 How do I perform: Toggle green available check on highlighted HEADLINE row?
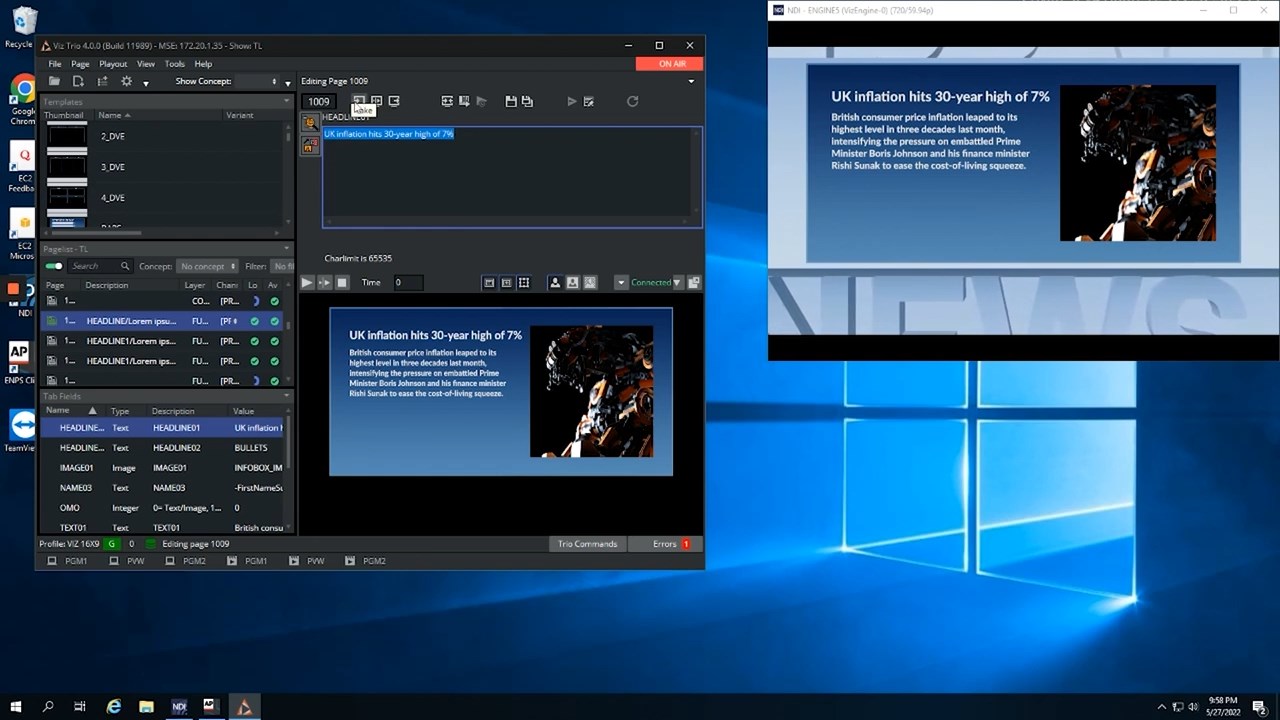tap(274, 321)
